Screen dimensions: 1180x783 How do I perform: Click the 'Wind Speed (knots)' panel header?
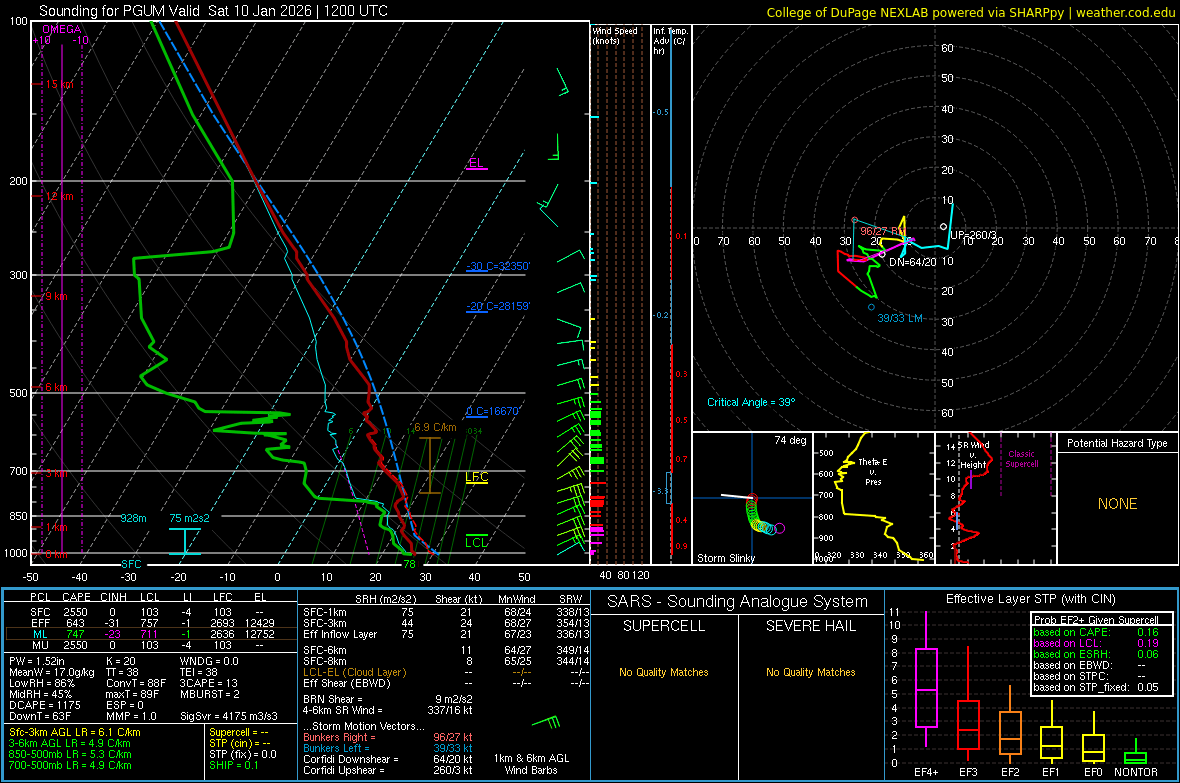(615, 36)
